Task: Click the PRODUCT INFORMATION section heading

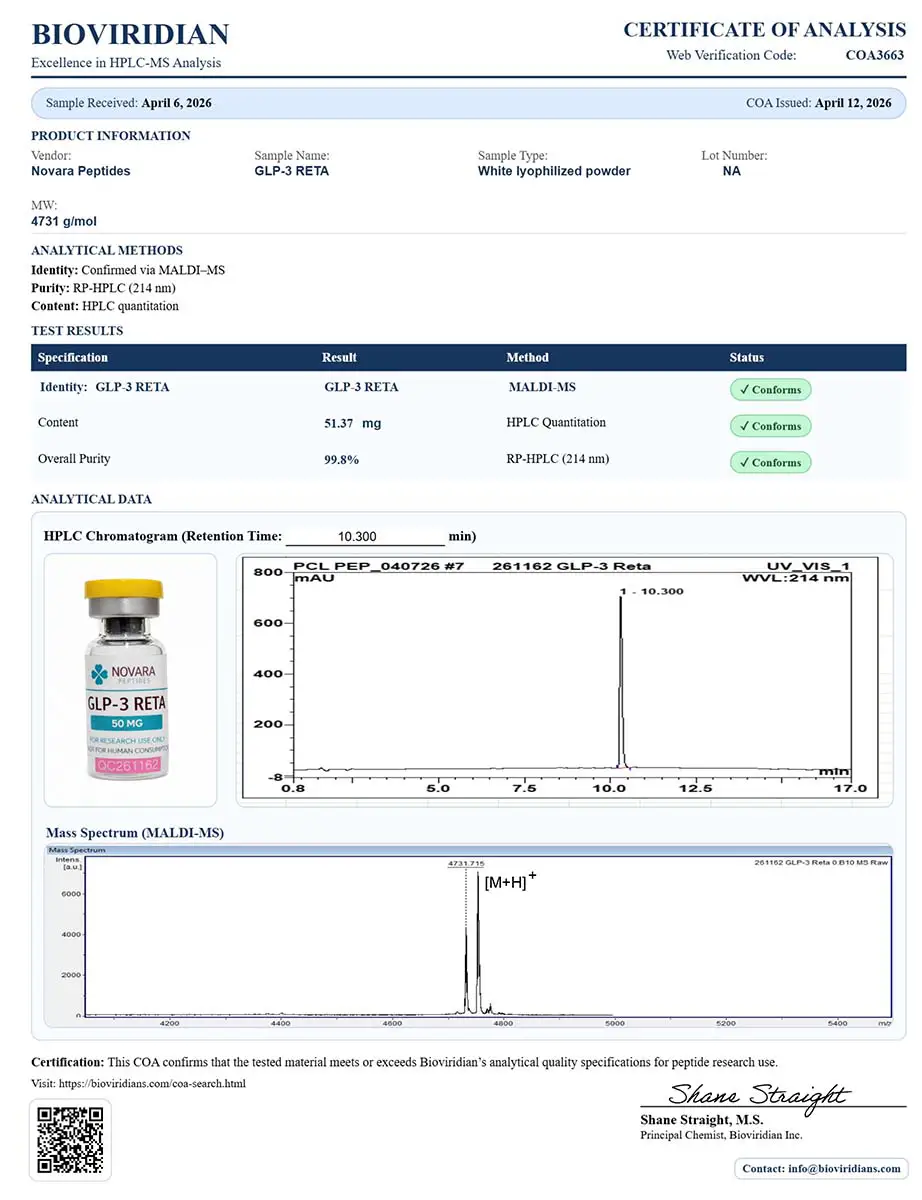Action: [x=111, y=136]
